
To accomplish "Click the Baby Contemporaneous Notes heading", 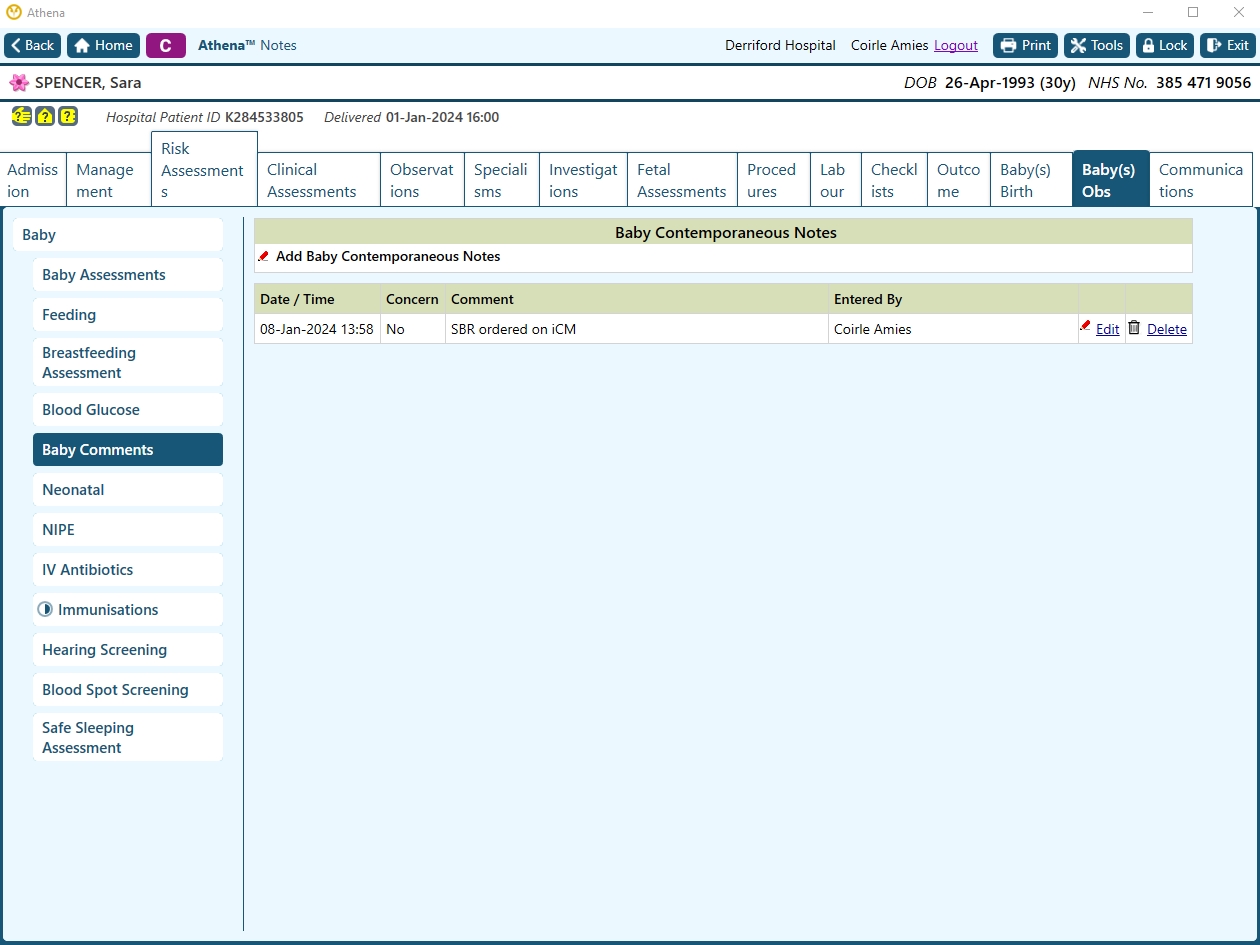I will [x=726, y=232].
